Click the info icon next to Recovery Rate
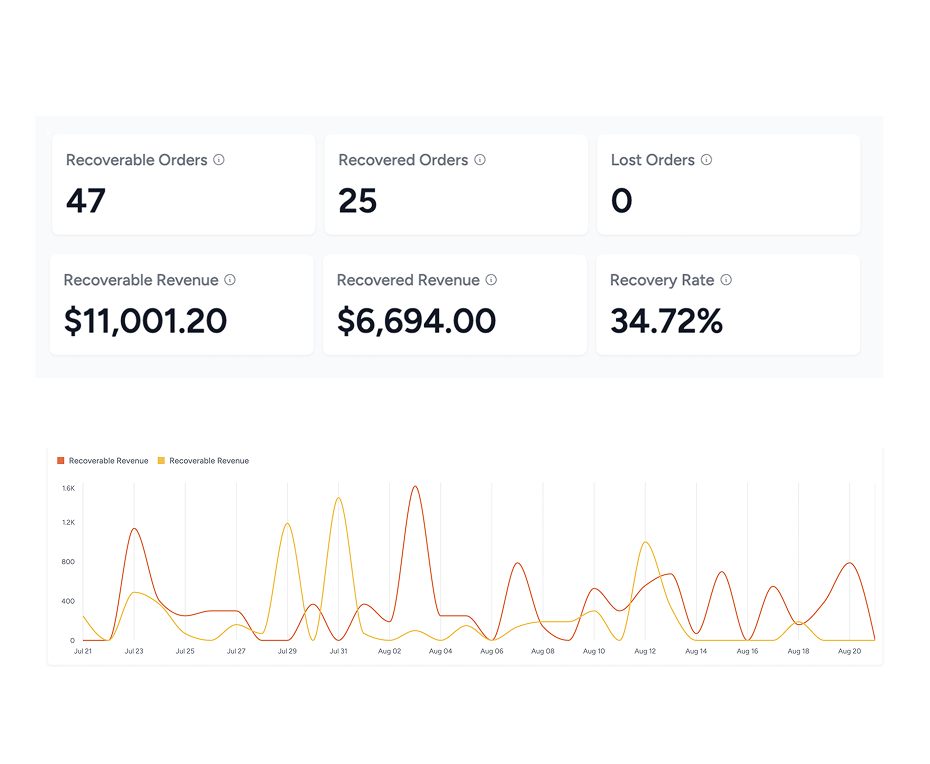Viewport: 930px width, 764px height. (726, 280)
